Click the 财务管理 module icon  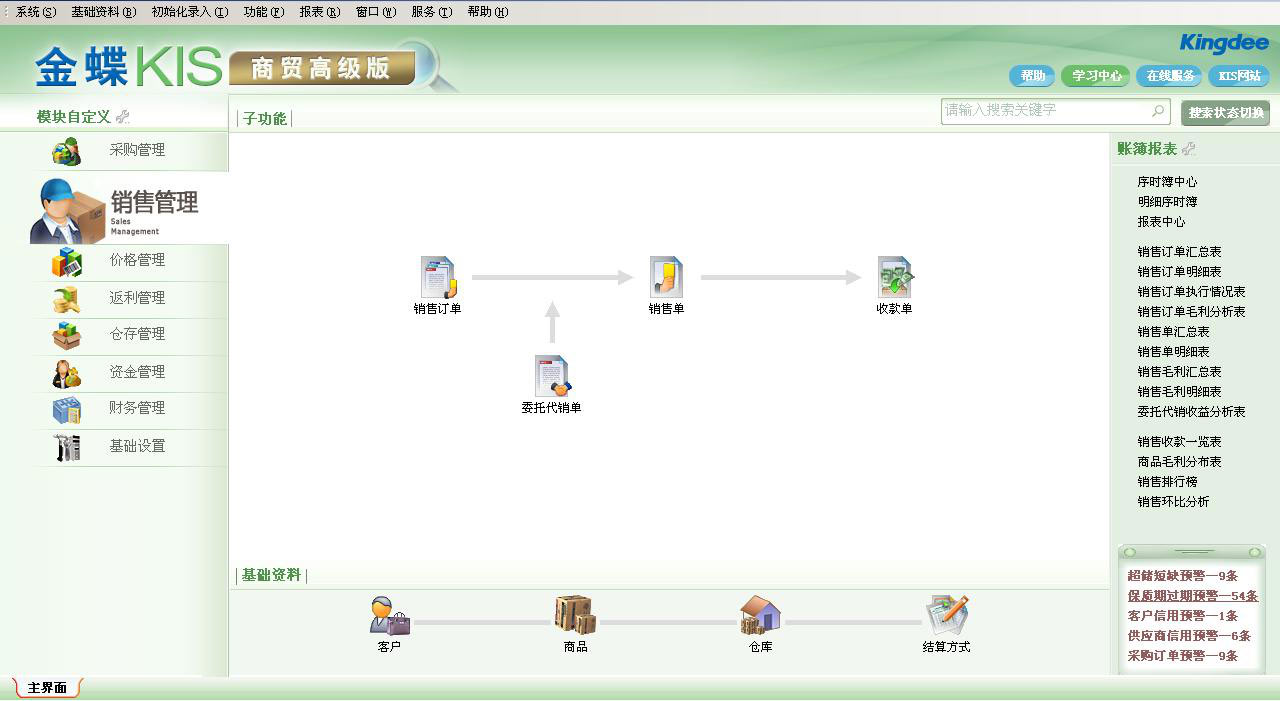67,410
